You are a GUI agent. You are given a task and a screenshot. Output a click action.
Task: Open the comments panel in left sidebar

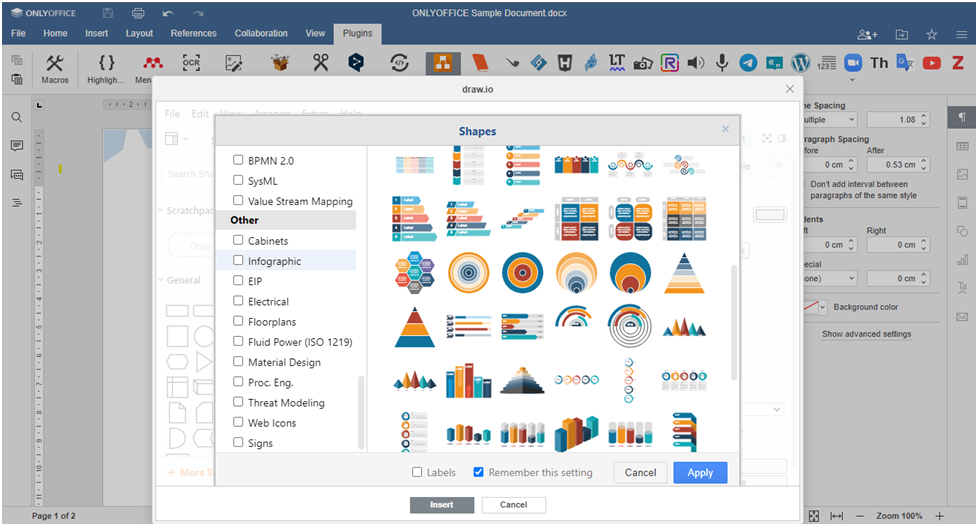17,145
